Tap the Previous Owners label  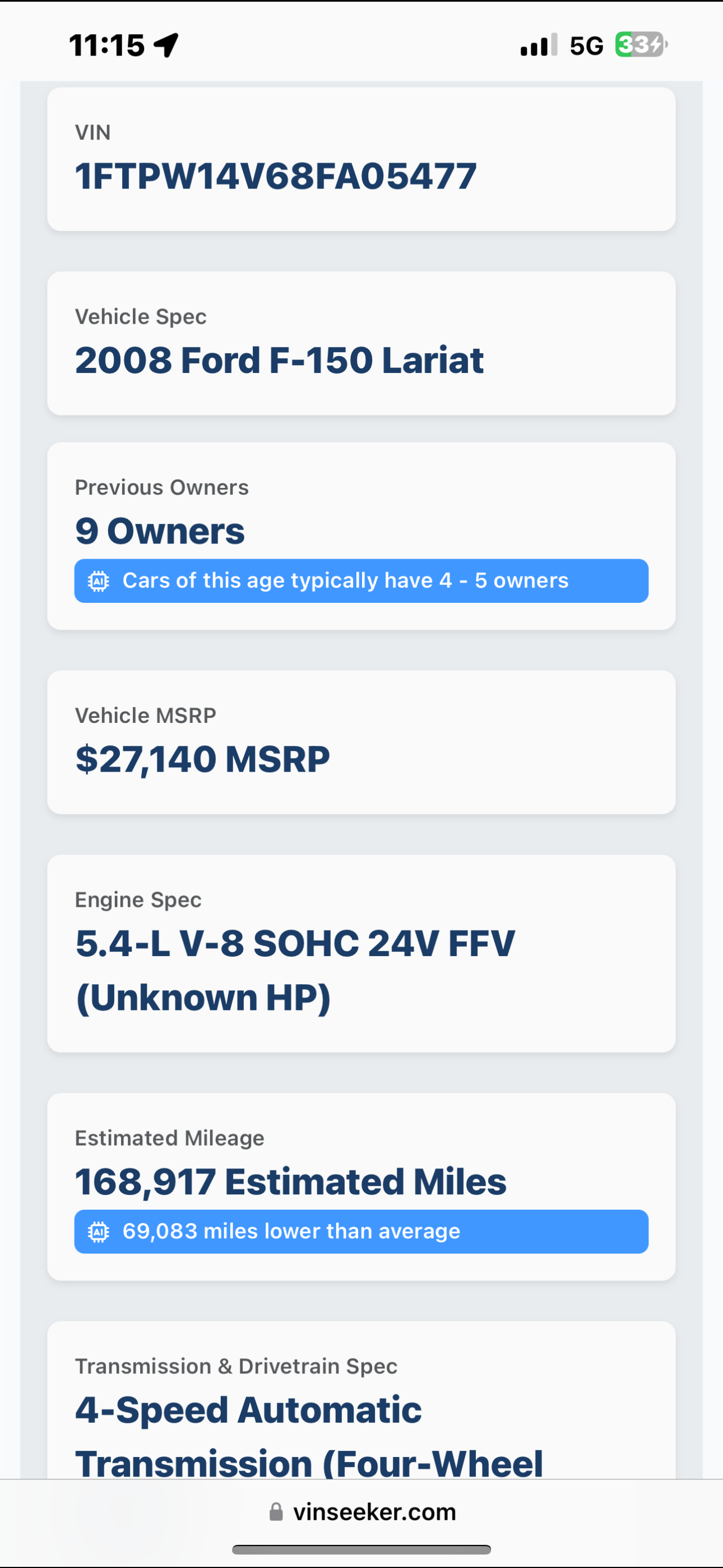coord(162,487)
